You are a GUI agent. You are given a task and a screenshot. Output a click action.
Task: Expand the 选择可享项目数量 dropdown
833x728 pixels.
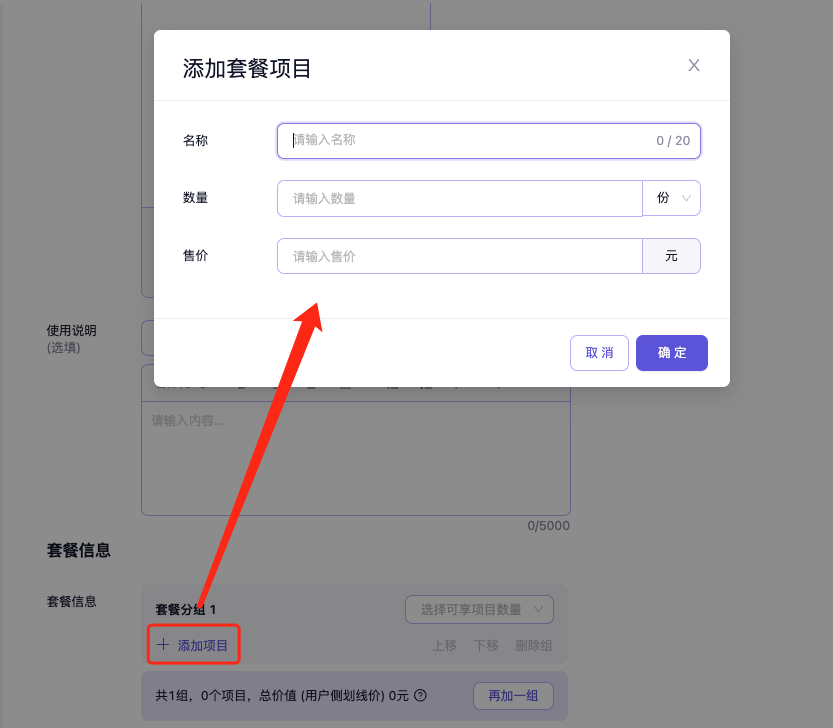479,609
